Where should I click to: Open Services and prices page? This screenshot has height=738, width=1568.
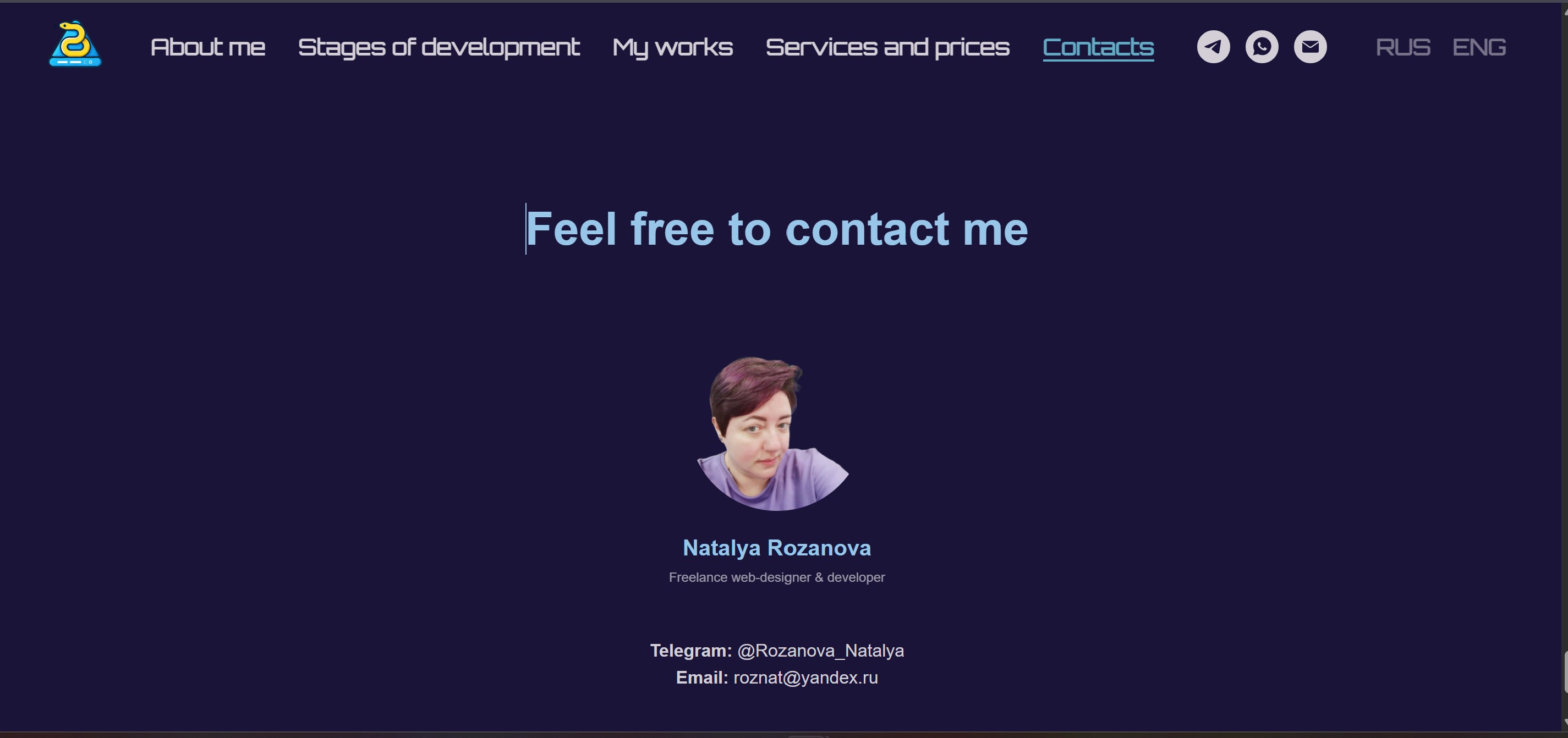click(x=887, y=47)
